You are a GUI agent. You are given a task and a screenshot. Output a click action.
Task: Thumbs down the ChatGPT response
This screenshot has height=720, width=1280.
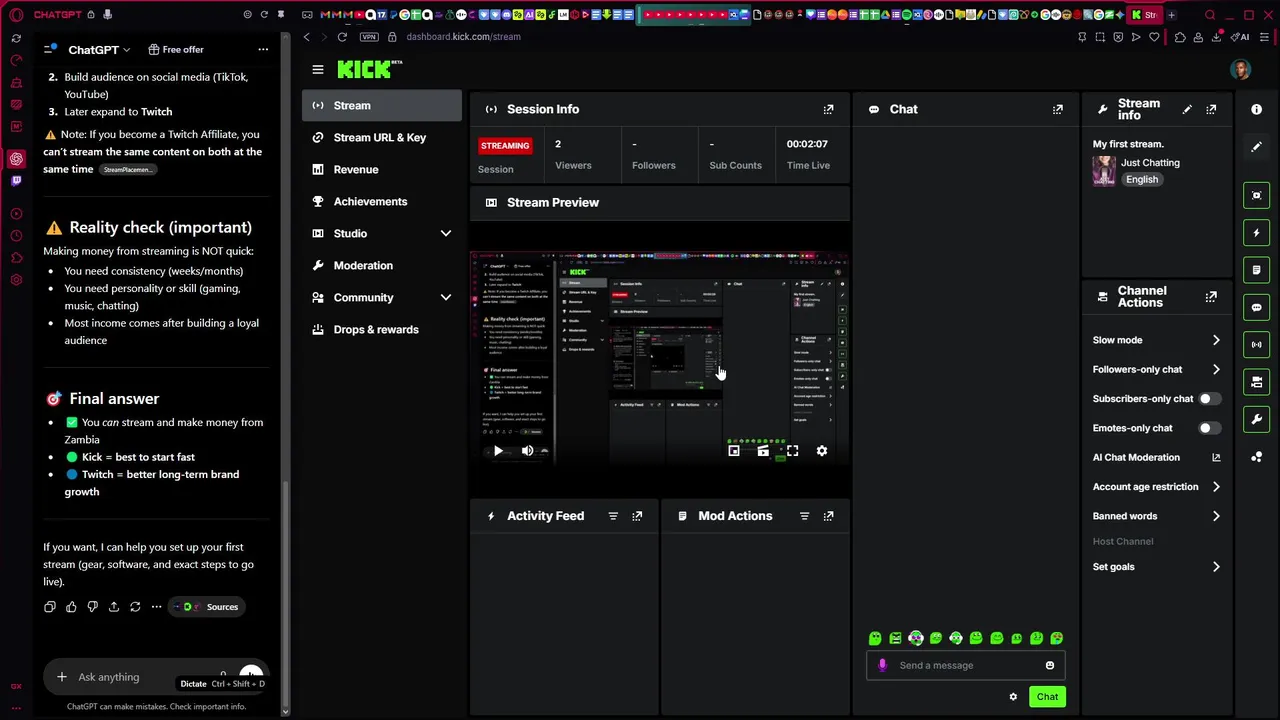coord(93,607)
